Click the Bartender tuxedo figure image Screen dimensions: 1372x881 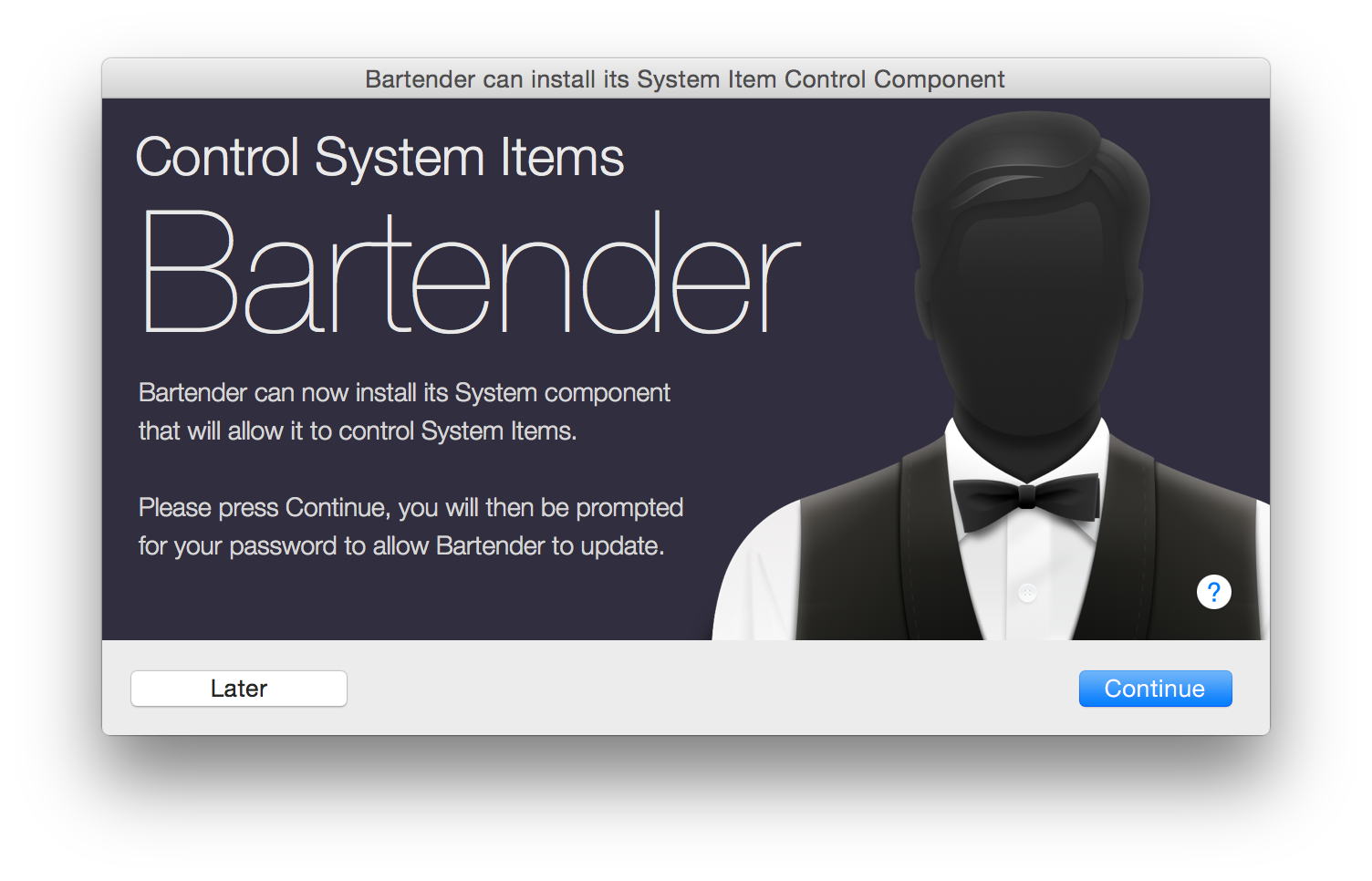[991, 376]
